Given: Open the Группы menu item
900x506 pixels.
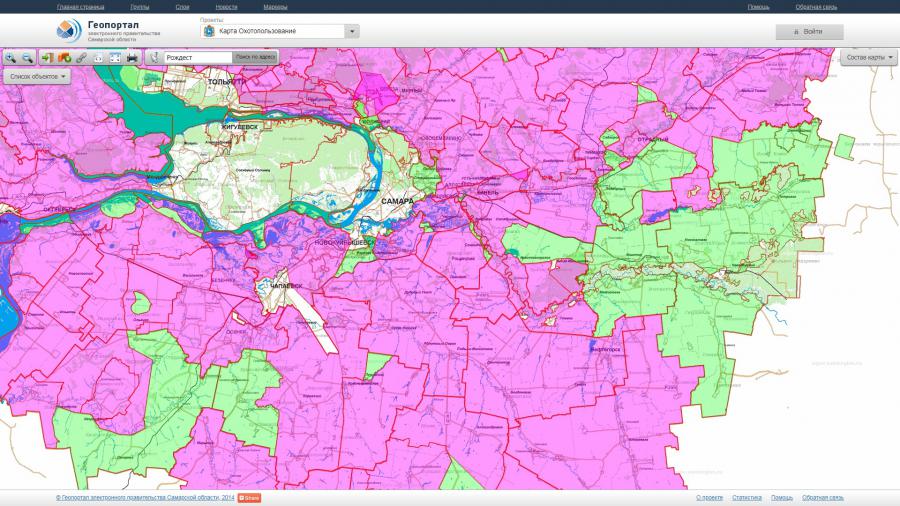Looking at the screenshot, I should tap(140, 6).
